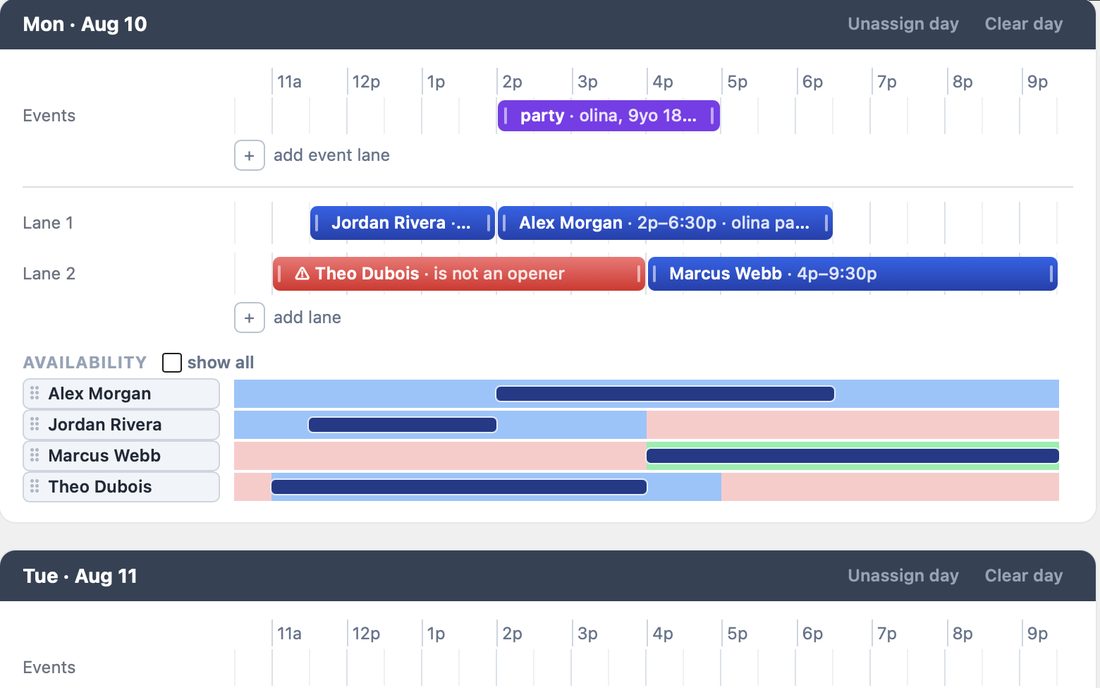Select Marcus Webb 4p–9:30p shift
1100x688 pixels.
click(852, 274)
